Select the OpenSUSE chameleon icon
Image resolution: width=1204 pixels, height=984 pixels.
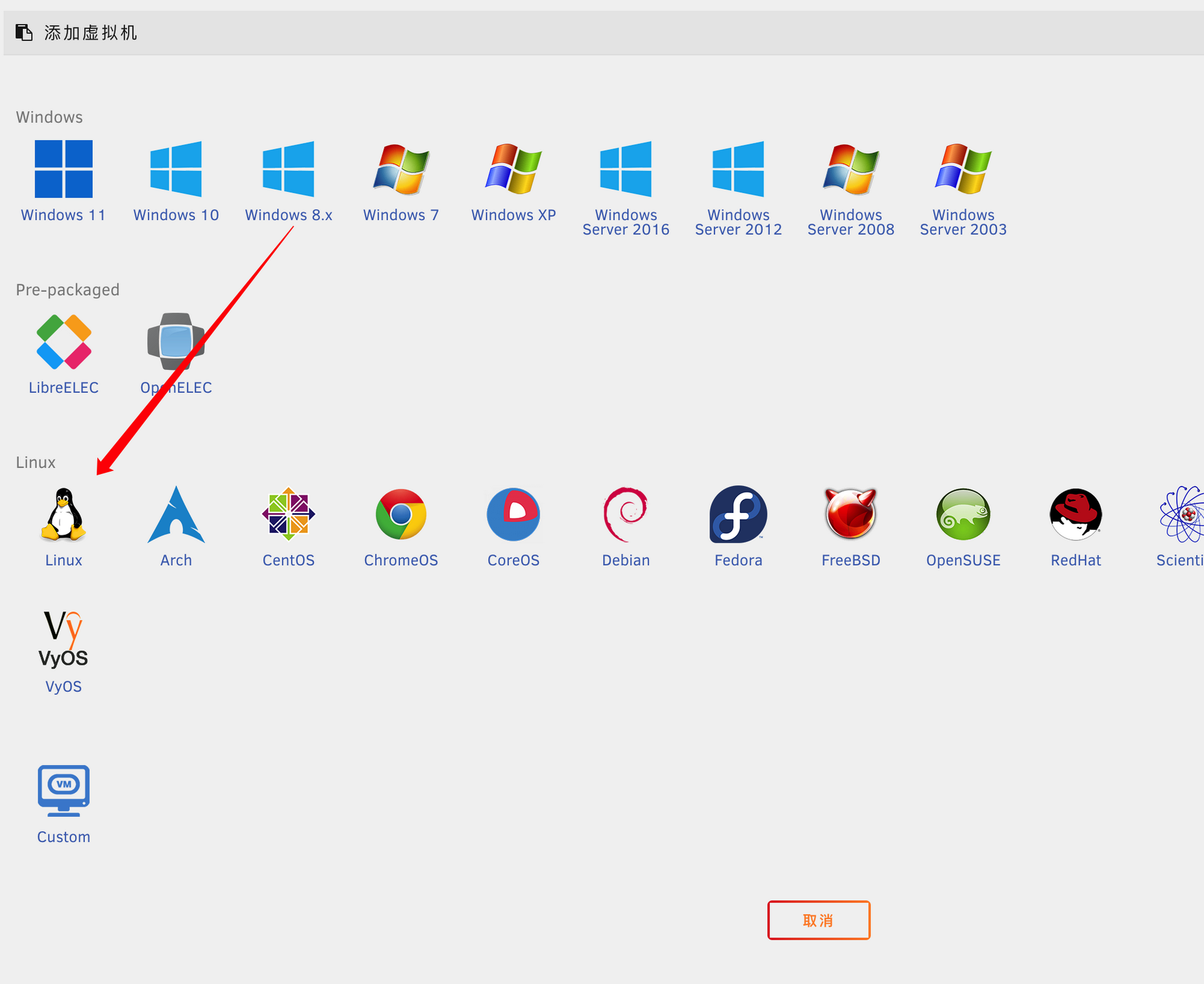pos(963,514)
